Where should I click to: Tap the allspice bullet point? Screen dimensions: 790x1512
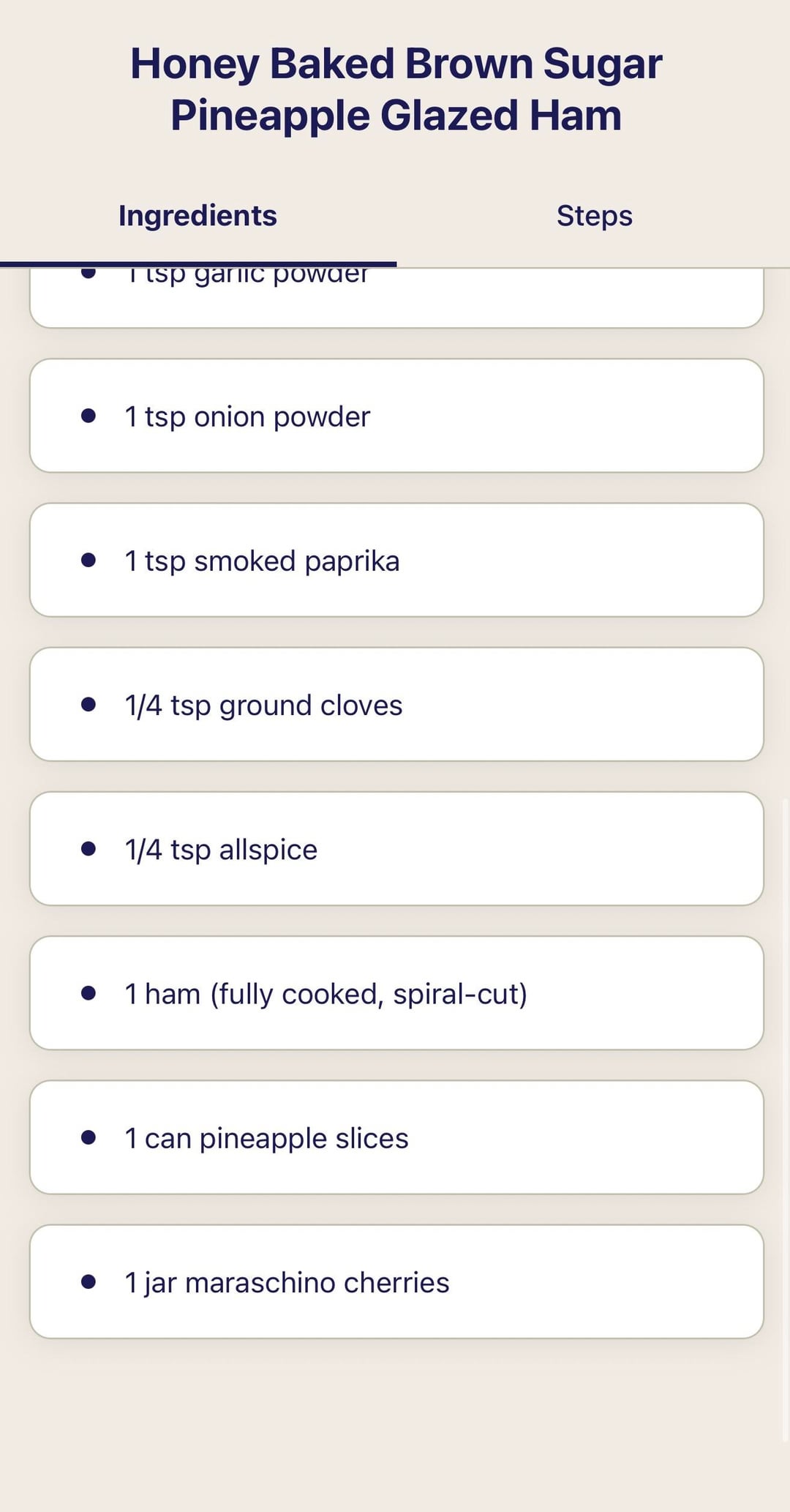(89, 848)
